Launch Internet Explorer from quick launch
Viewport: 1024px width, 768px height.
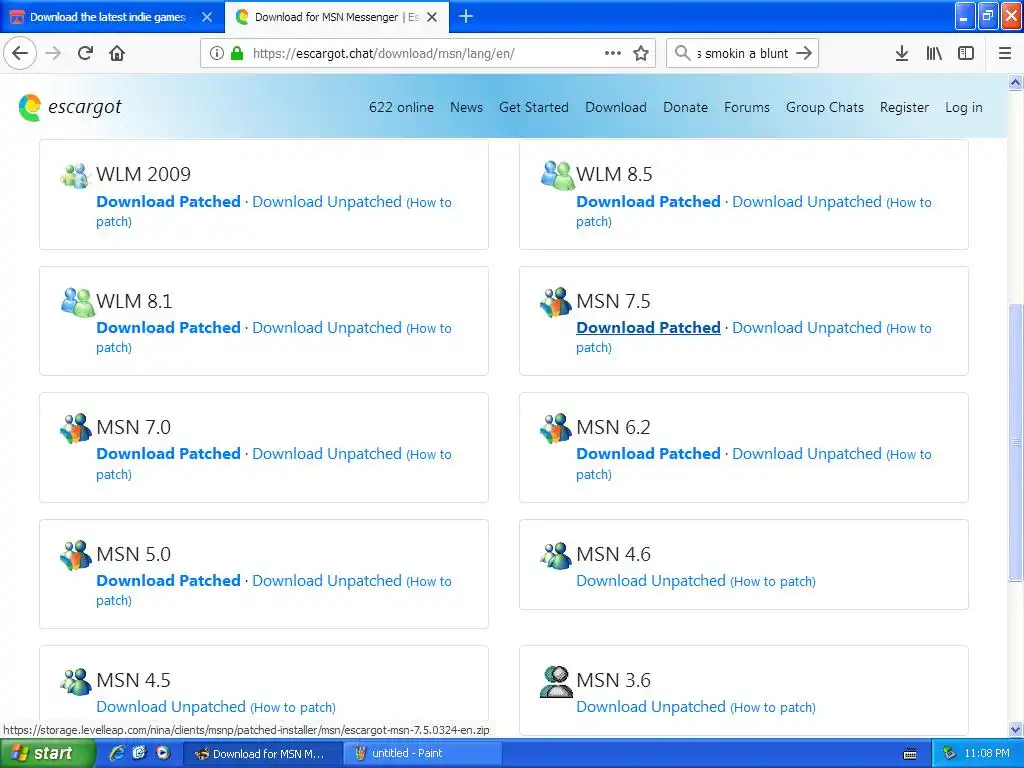(117, 753)
